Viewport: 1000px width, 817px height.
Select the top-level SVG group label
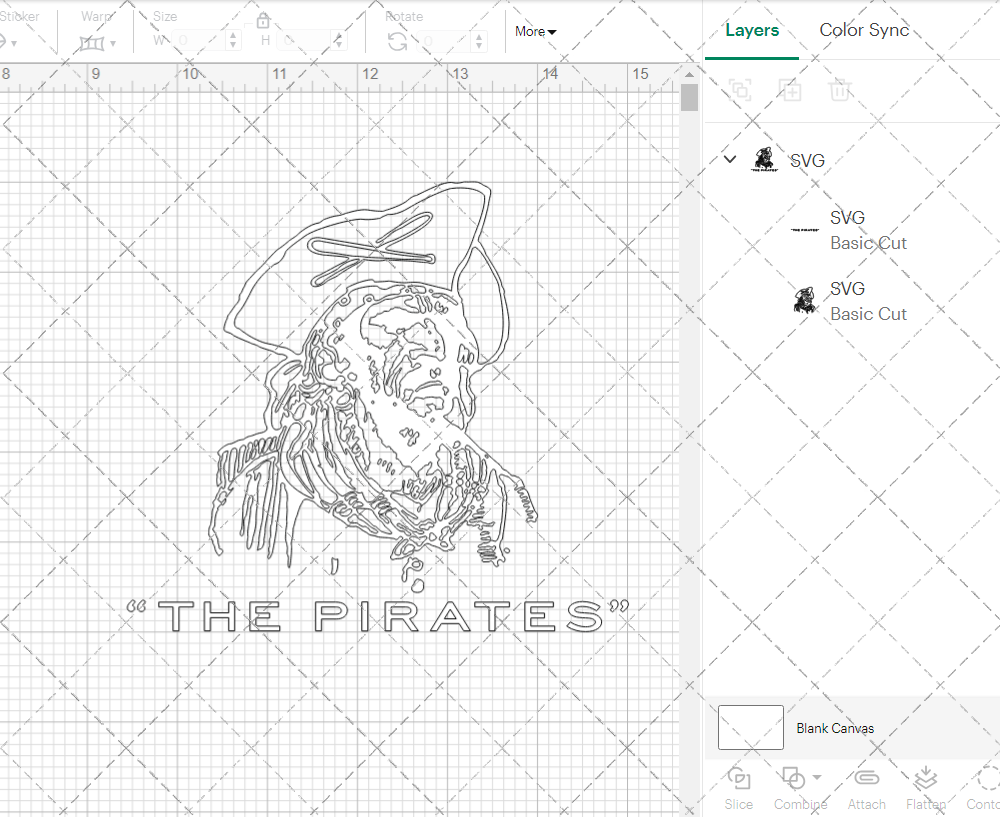(807, 161)
